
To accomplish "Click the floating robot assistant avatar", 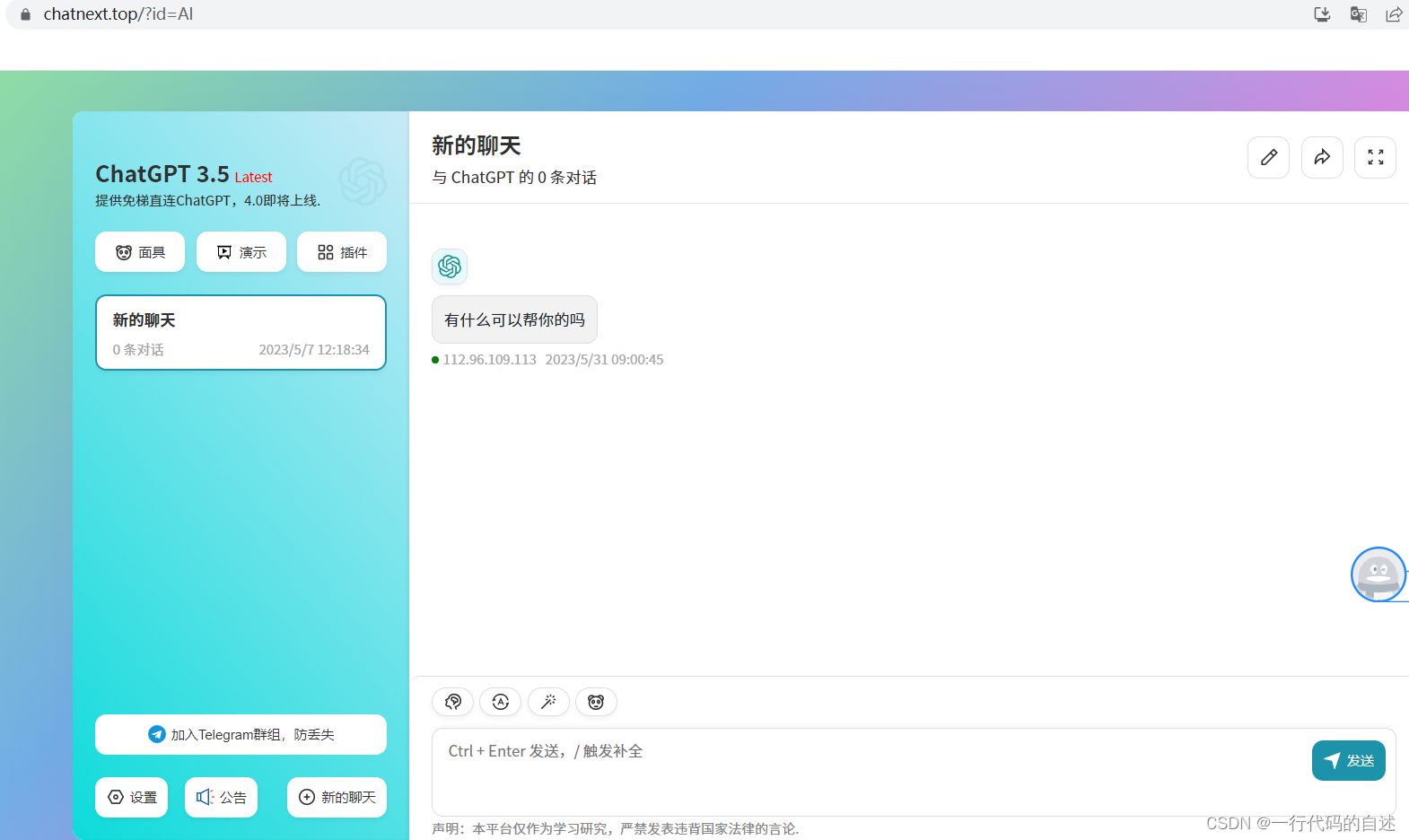I will 1378,574.
